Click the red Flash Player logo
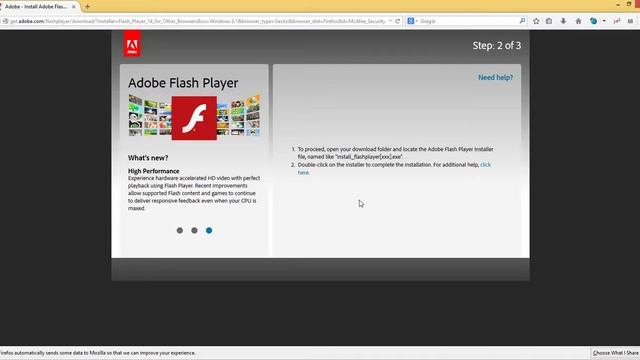This screenshot has width=640, height=360. (194, 118)
